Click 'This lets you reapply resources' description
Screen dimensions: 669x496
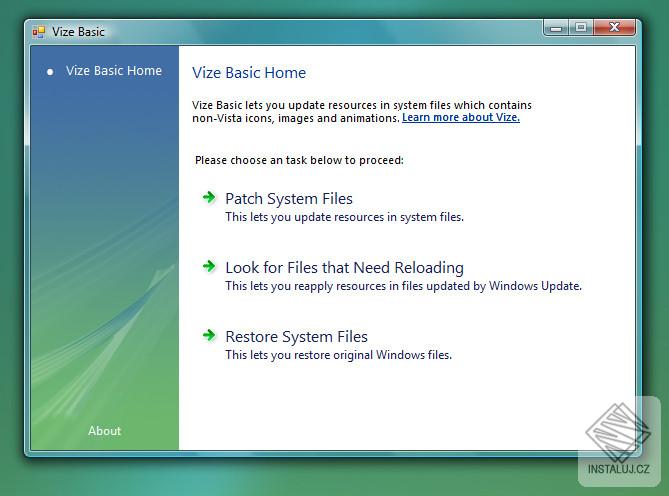[403, 286]
